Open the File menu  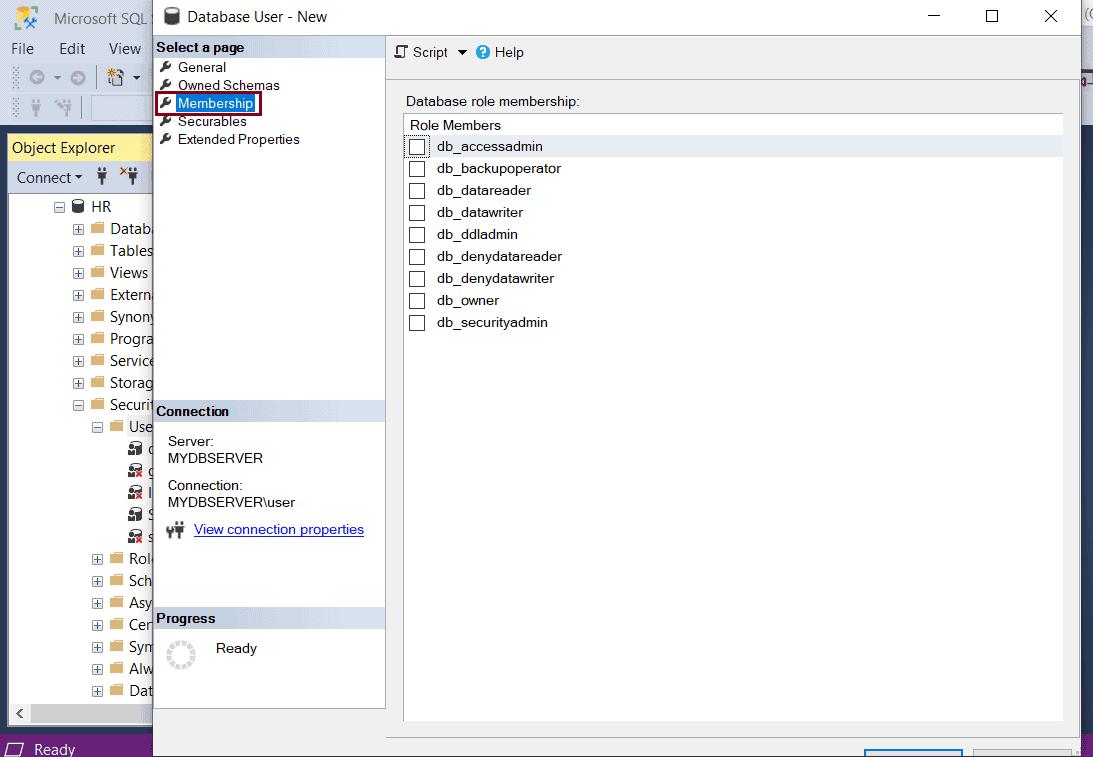tap(21, 48)
